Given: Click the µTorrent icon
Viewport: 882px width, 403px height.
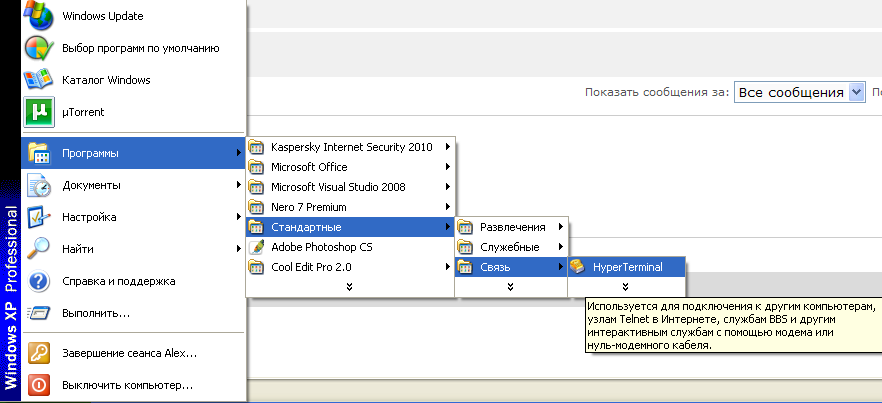Looking at the screenshot, I should pos(38,111).
